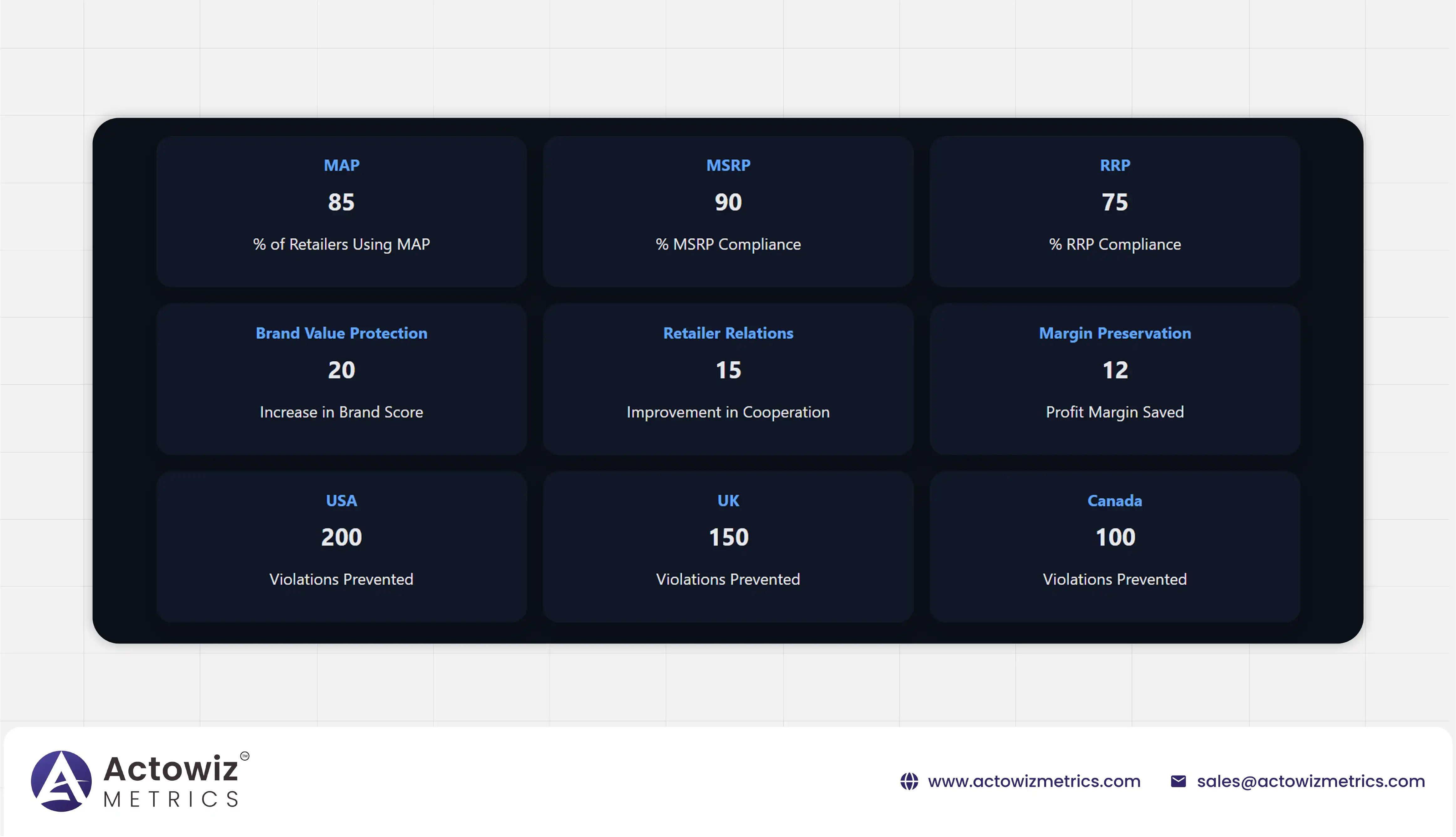Image resolution: width=1456 pixels, height=837 pixels.
Task: Select the value 12 in Margin Preservation card
Action: coord(1115,370)
